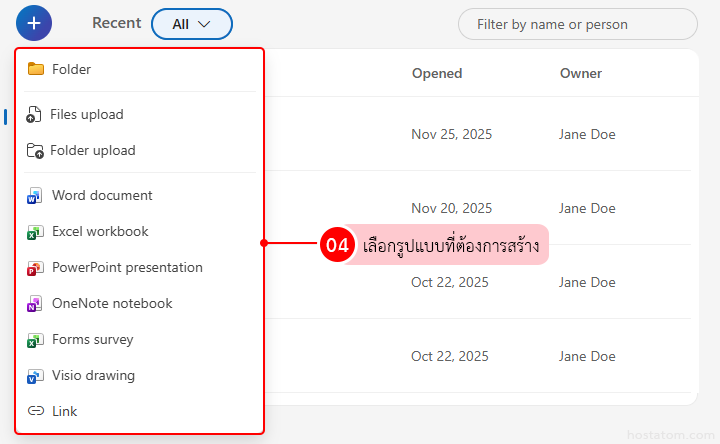Click the Nov 25, 2025 date cell
The width and height of the screenshot is (720, 444).
tap(451, 135)
